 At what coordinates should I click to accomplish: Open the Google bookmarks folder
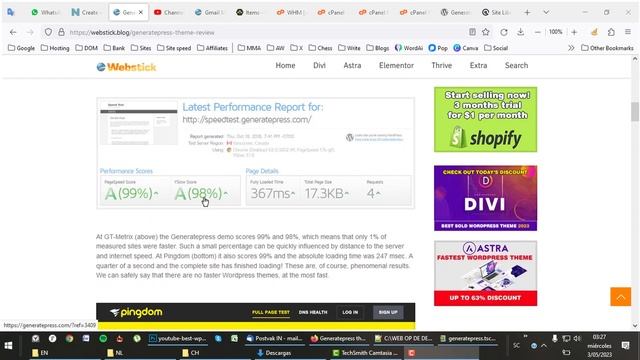coord(21,48)
